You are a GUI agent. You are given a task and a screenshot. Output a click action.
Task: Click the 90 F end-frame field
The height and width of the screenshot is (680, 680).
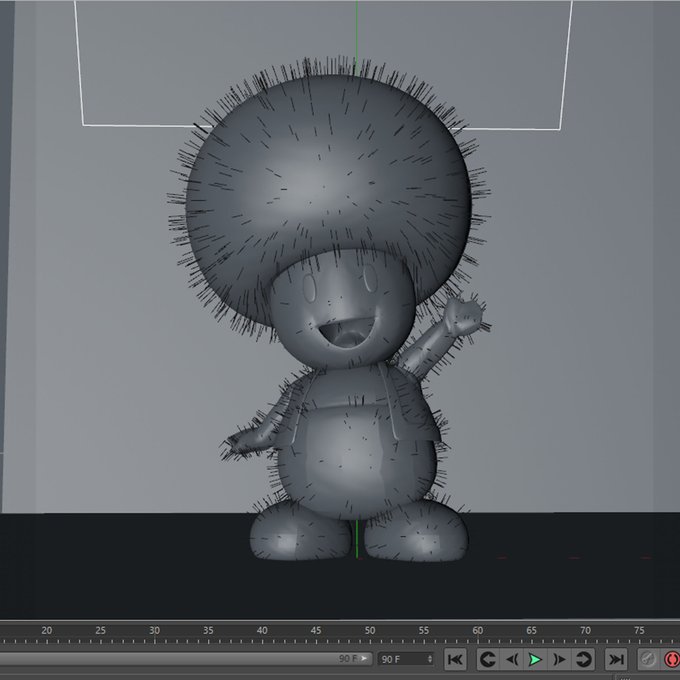pyautogui.click(x=405, y=659)
